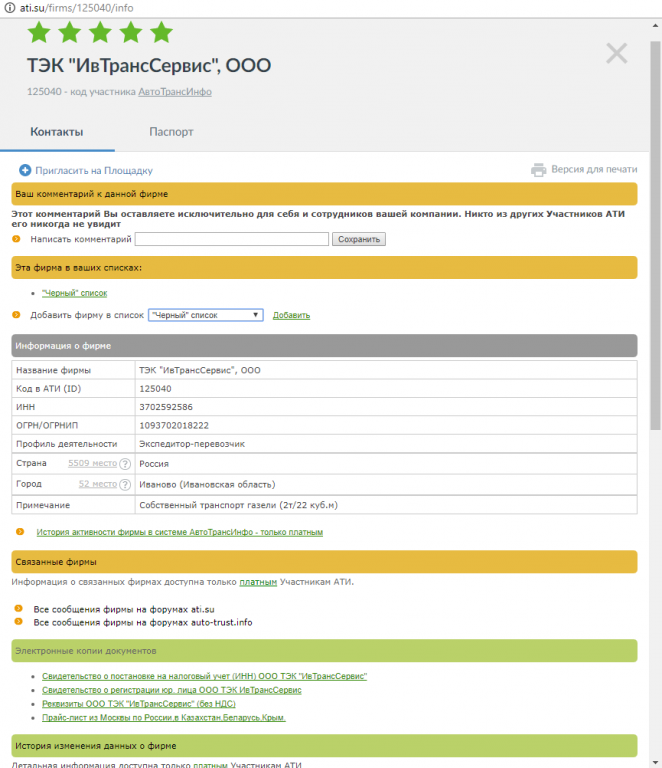Click the scrollbar up arrow
This screenshot has height=768, width=662.
[x=656, y=25]
